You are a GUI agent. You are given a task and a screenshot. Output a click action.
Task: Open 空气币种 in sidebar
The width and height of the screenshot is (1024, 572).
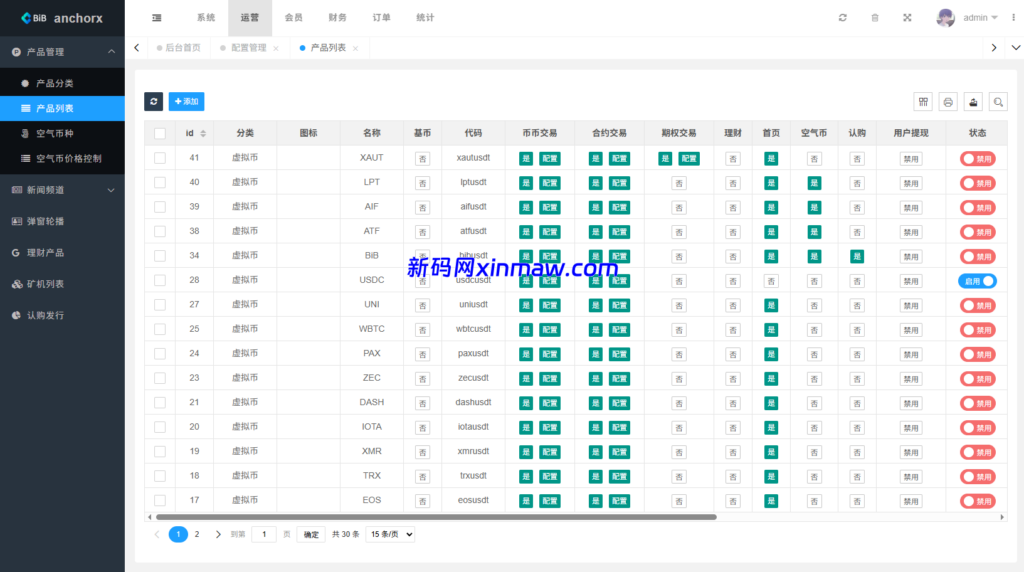point(62,133)
